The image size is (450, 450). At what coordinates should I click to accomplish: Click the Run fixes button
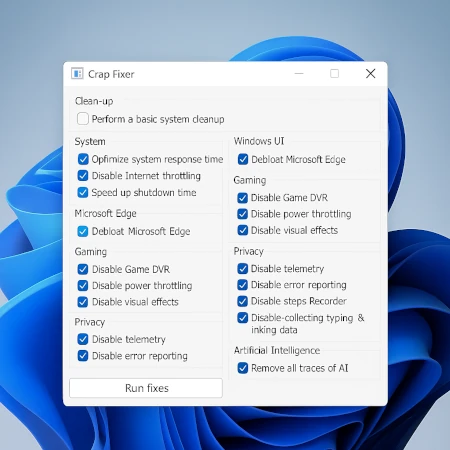point(146,388)
